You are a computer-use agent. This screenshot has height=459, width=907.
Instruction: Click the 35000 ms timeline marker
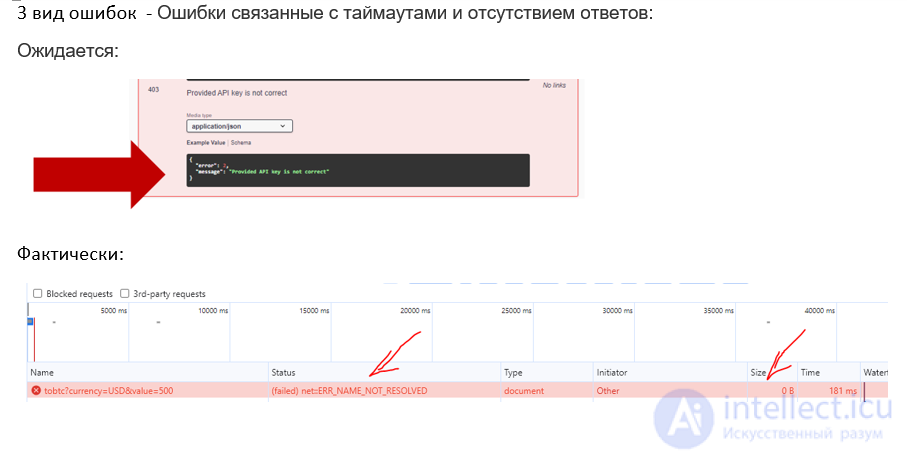click(718, 311)
